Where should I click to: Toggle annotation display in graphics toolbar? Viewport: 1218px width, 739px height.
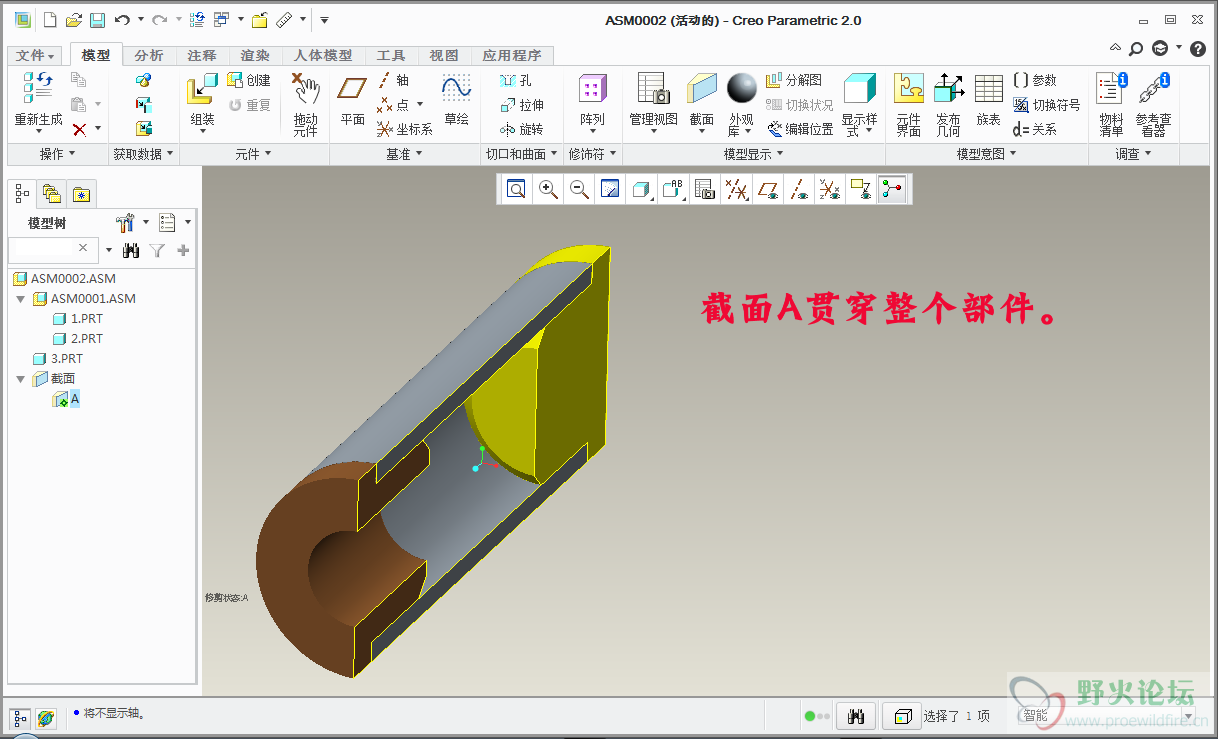point(860,189)
